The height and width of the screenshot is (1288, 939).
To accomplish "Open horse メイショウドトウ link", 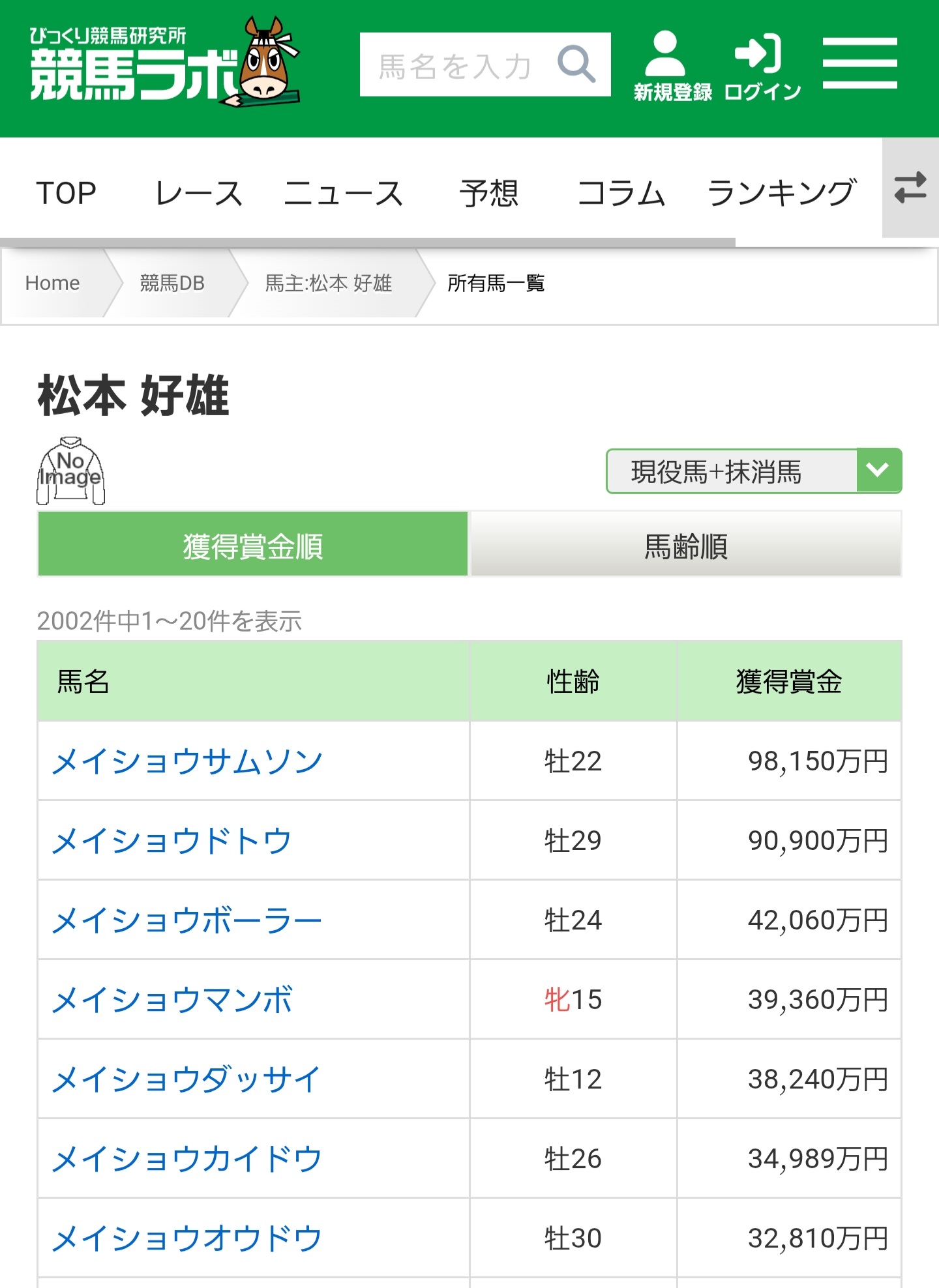I will [x=171, y=841].
